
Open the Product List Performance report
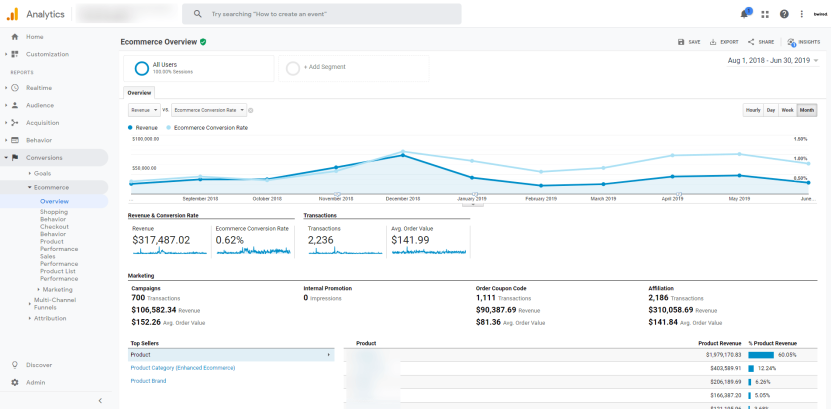click(59, 275)
